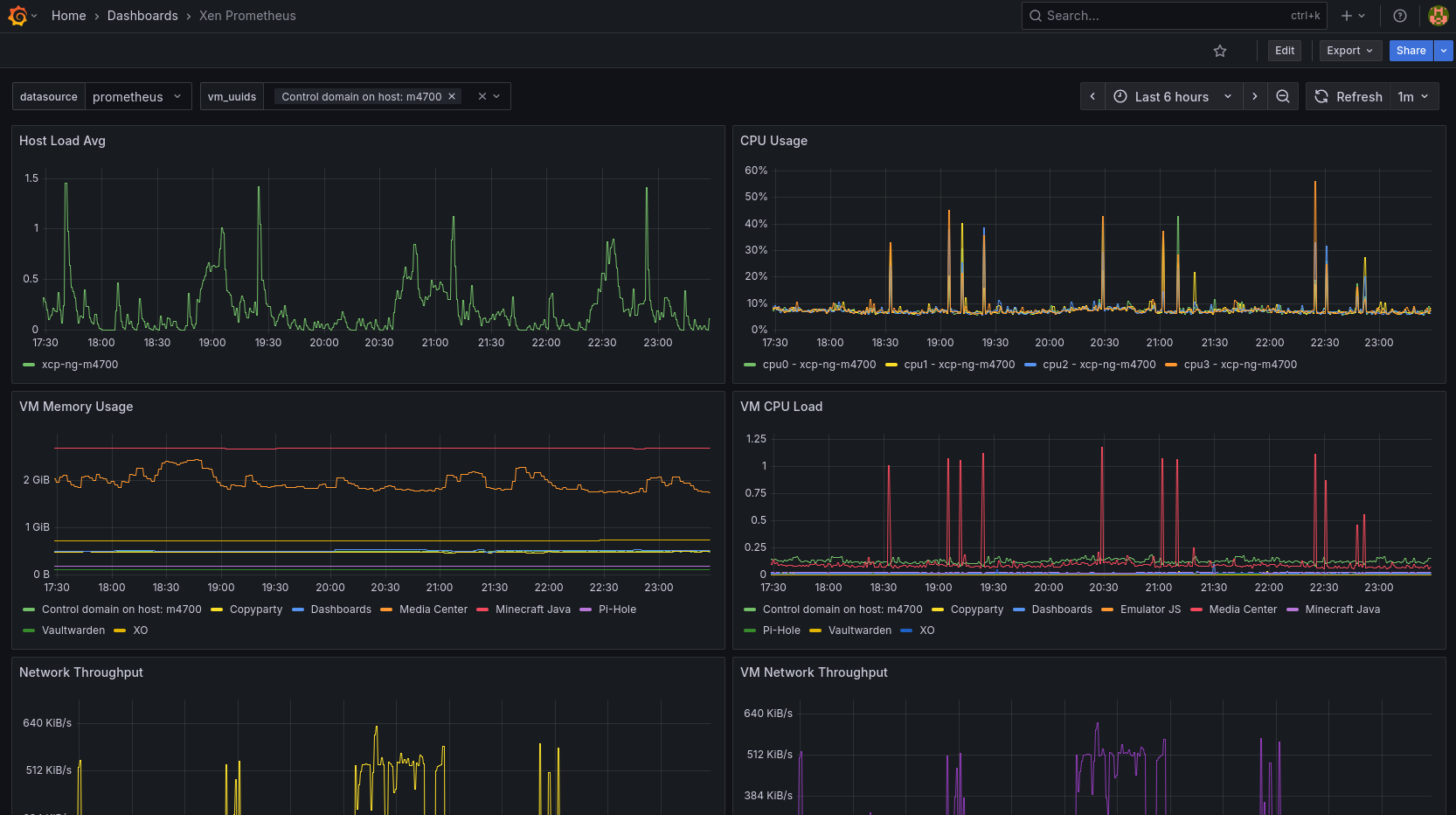Open the help question mark menu
Viewport: 1456px width, 815px height.
(x=1400, y=16)
